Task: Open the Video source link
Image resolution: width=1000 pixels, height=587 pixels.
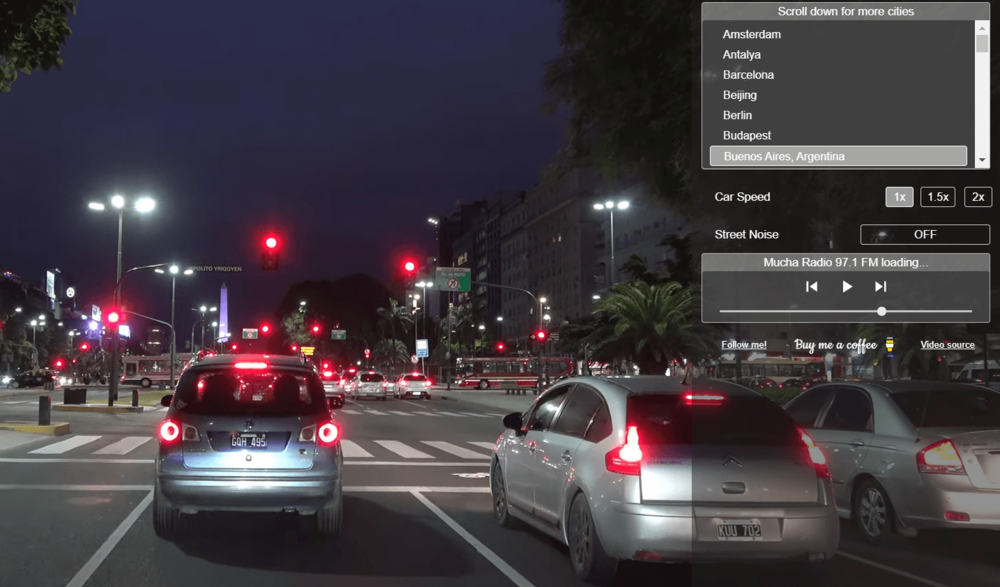Action: pyautogui.click(x=947, y=345)
